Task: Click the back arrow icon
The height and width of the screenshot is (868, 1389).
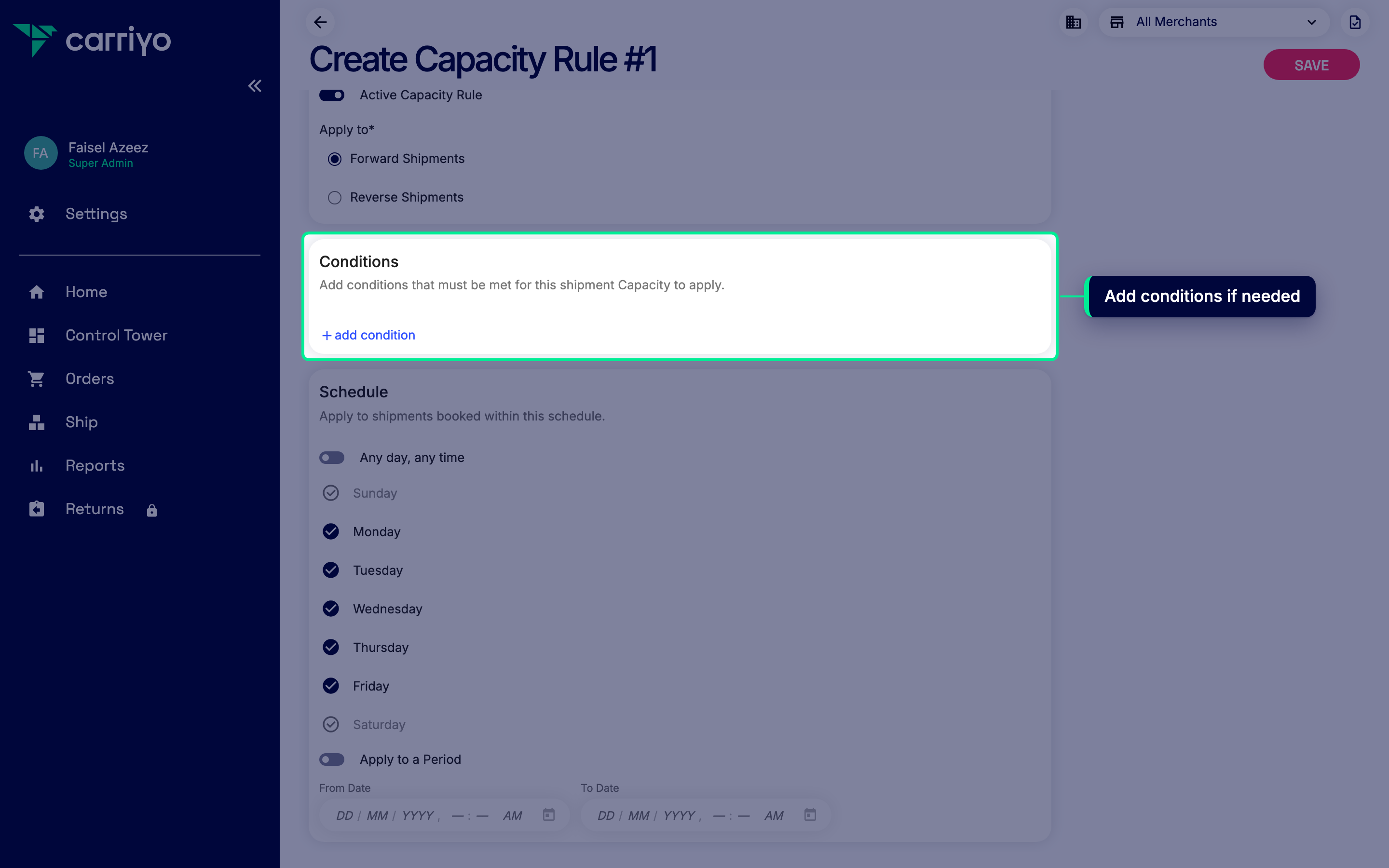Action: pyautogui.click(x=320, y=22)
